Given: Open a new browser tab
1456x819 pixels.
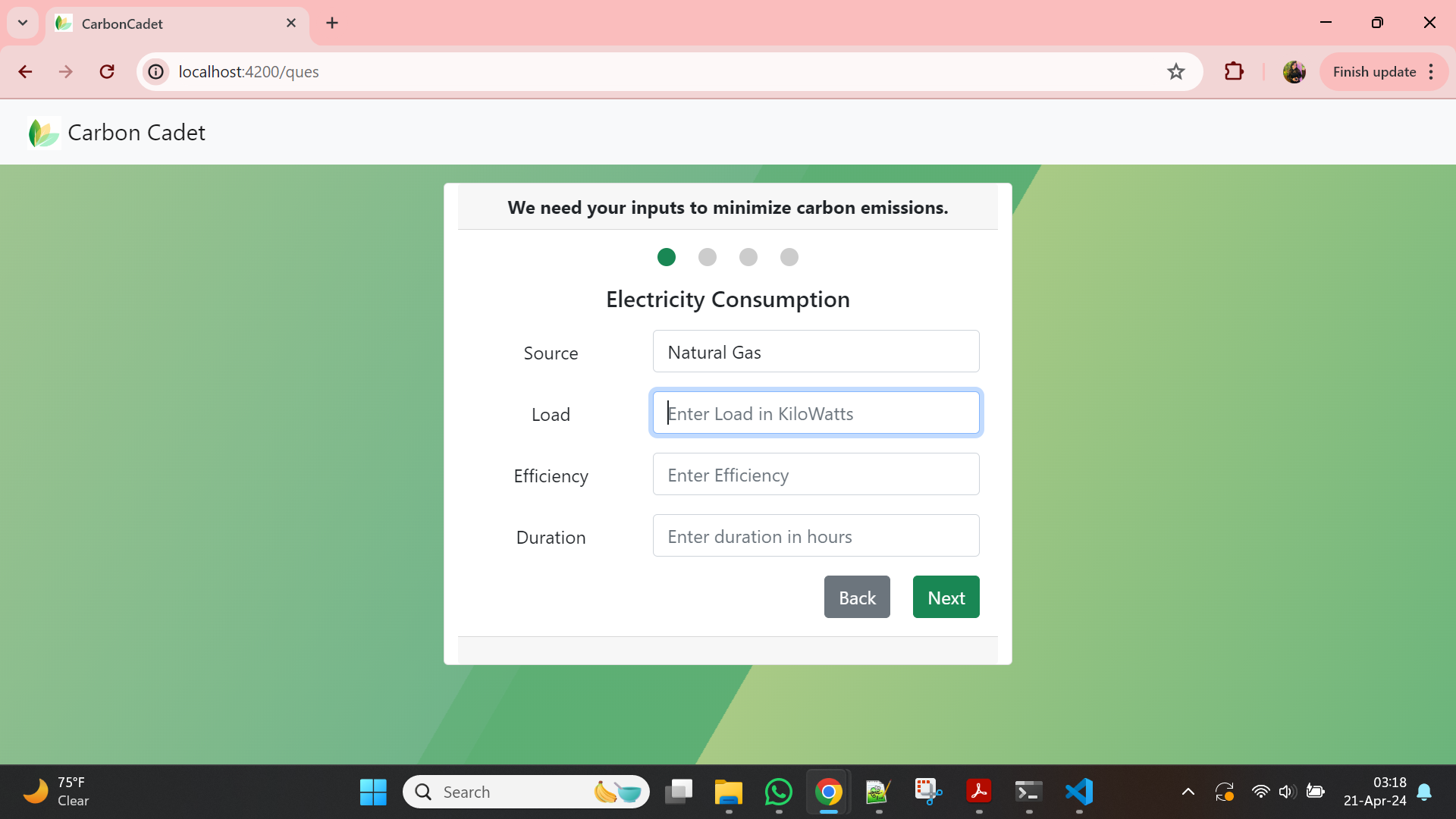Looking at the screenshot, I should (x=332, y=23).
